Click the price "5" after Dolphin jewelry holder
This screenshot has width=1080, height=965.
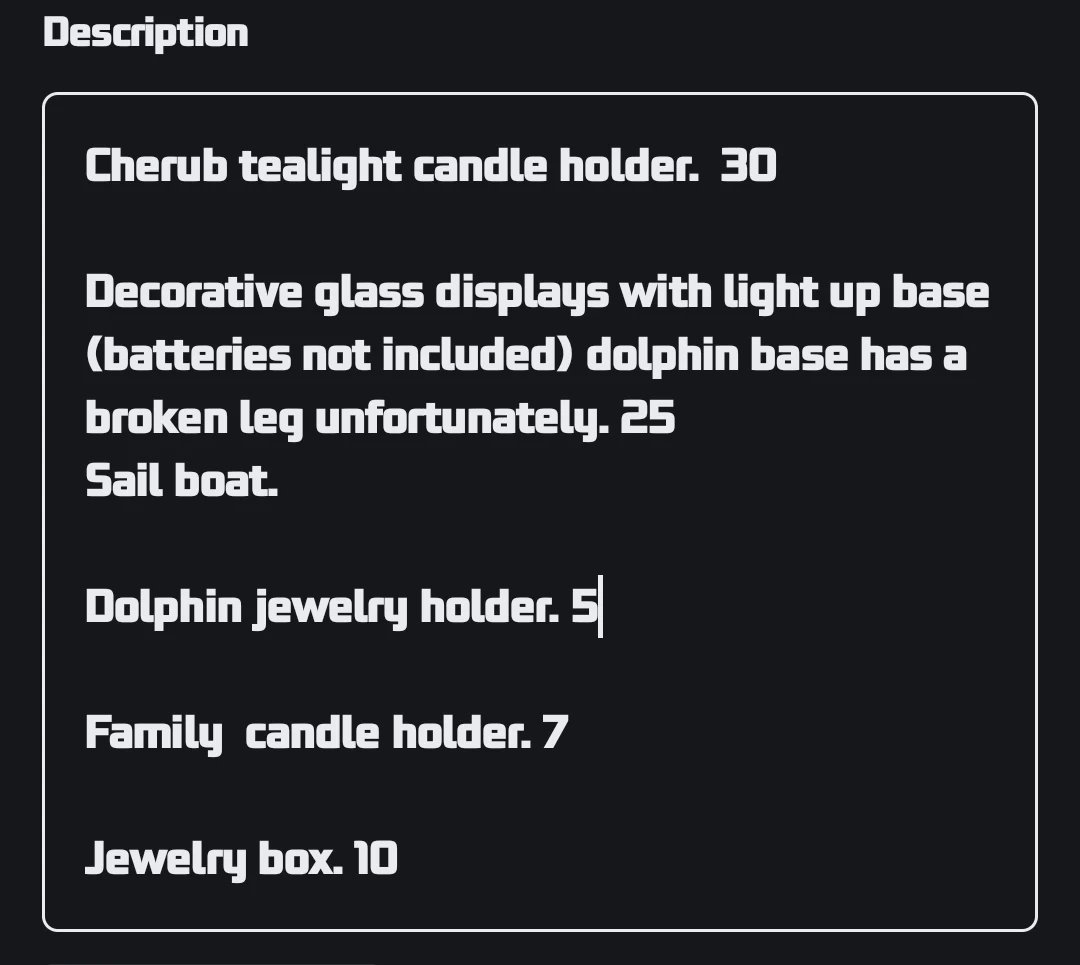click(584, 607)
